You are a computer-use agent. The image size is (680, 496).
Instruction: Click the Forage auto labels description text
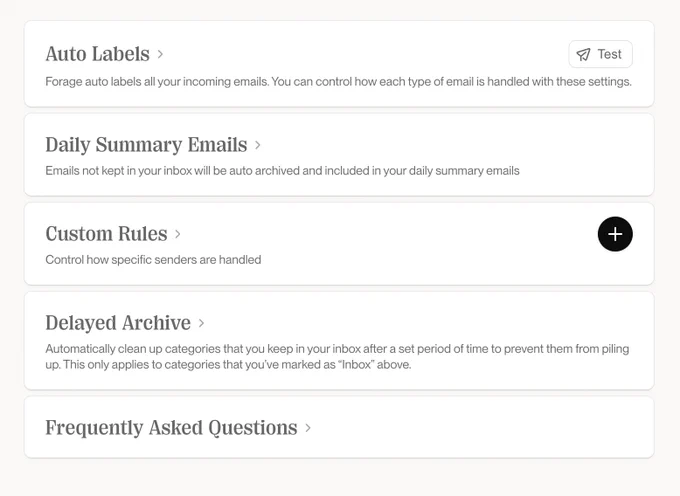click(x=338, y=82)
